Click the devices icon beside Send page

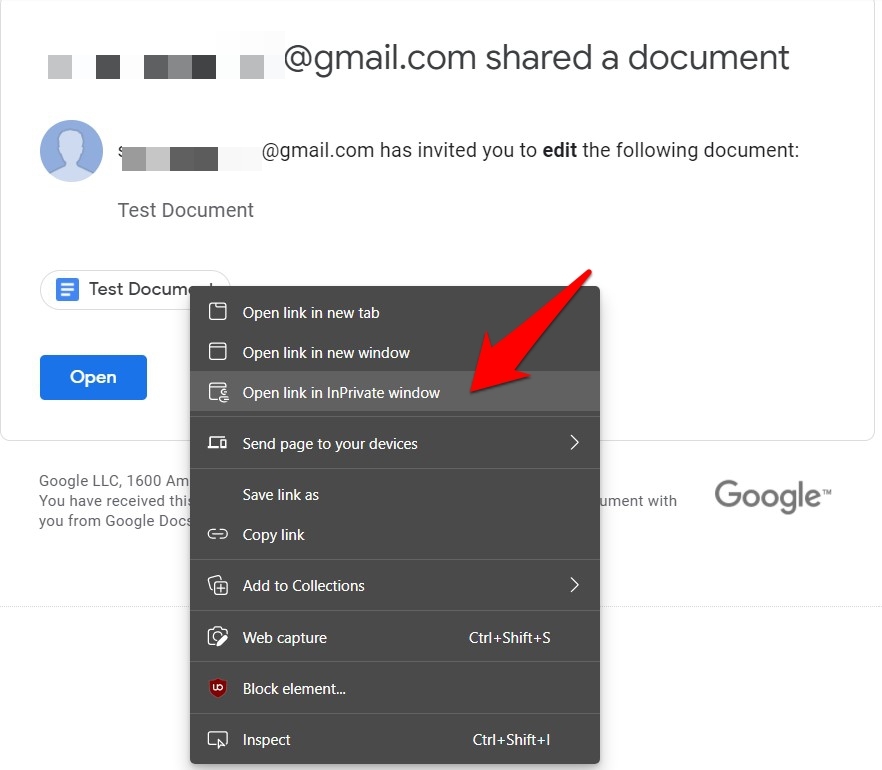[218, 443]
